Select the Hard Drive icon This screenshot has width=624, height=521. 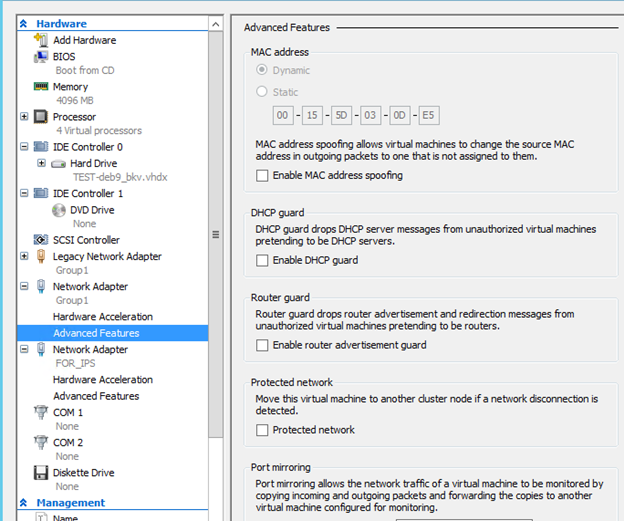(x=58, y=164)
